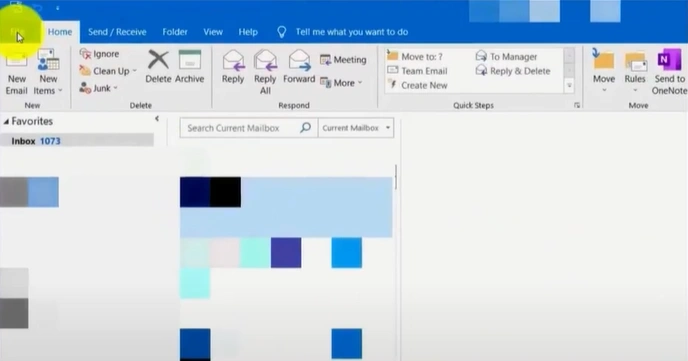688x361 pixels.
Task: Click Reply All button
Action: click(x=265, y=72)
